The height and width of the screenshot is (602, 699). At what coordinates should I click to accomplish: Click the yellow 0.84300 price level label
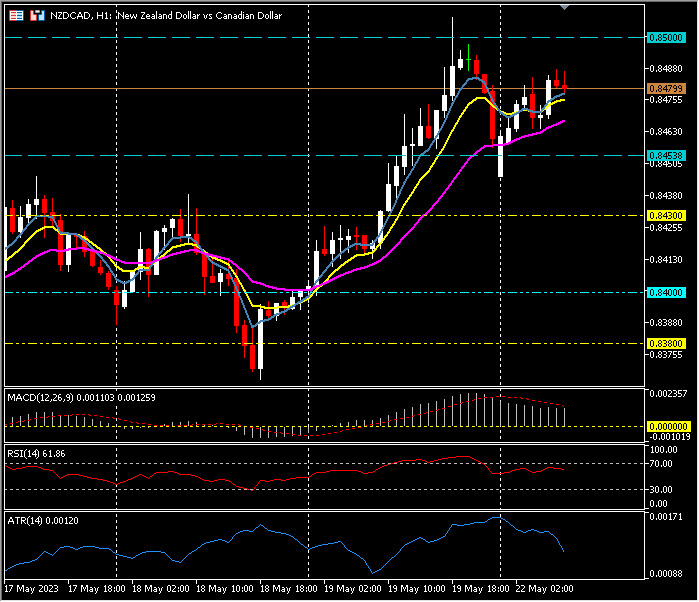[666, 215]
